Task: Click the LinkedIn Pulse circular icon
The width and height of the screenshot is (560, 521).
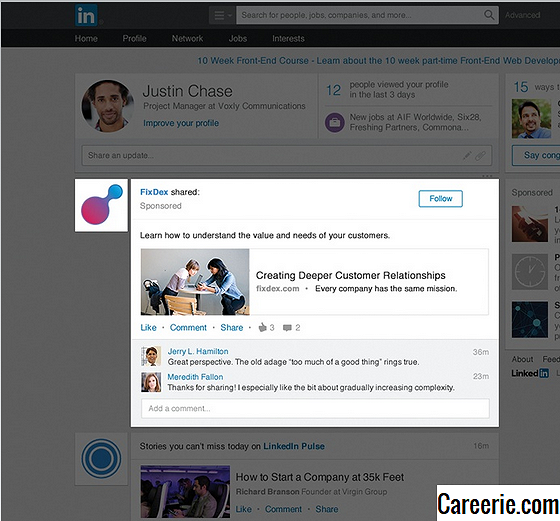Action: [x=101, y=459]
